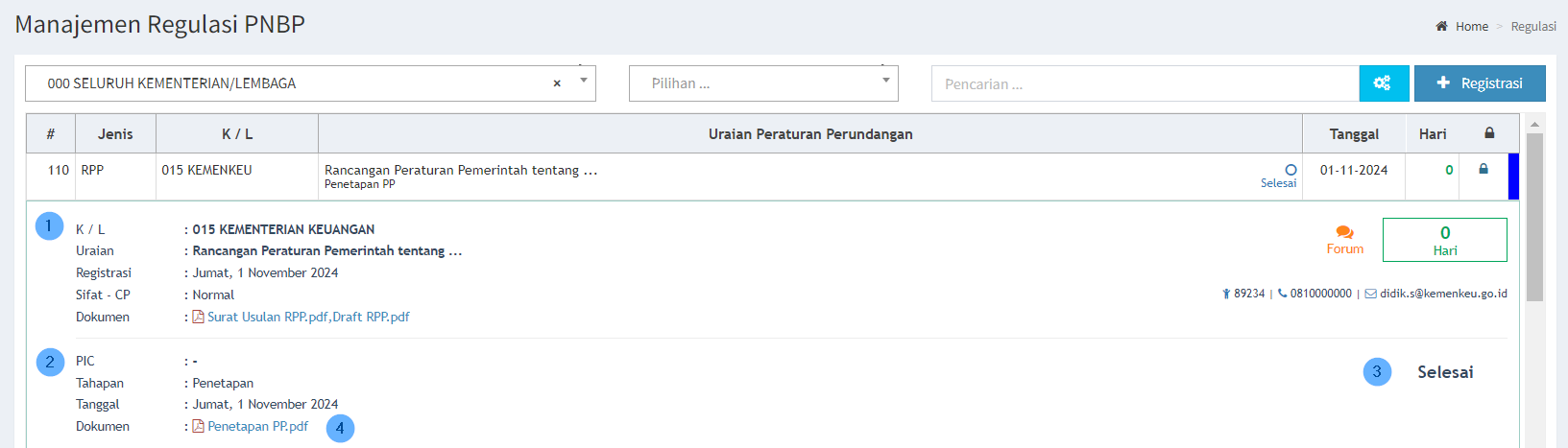Viewport: 1568px width, 448px height.
Task: Expand the Kementerian/Lembaga dropdown
Action: 583,82
